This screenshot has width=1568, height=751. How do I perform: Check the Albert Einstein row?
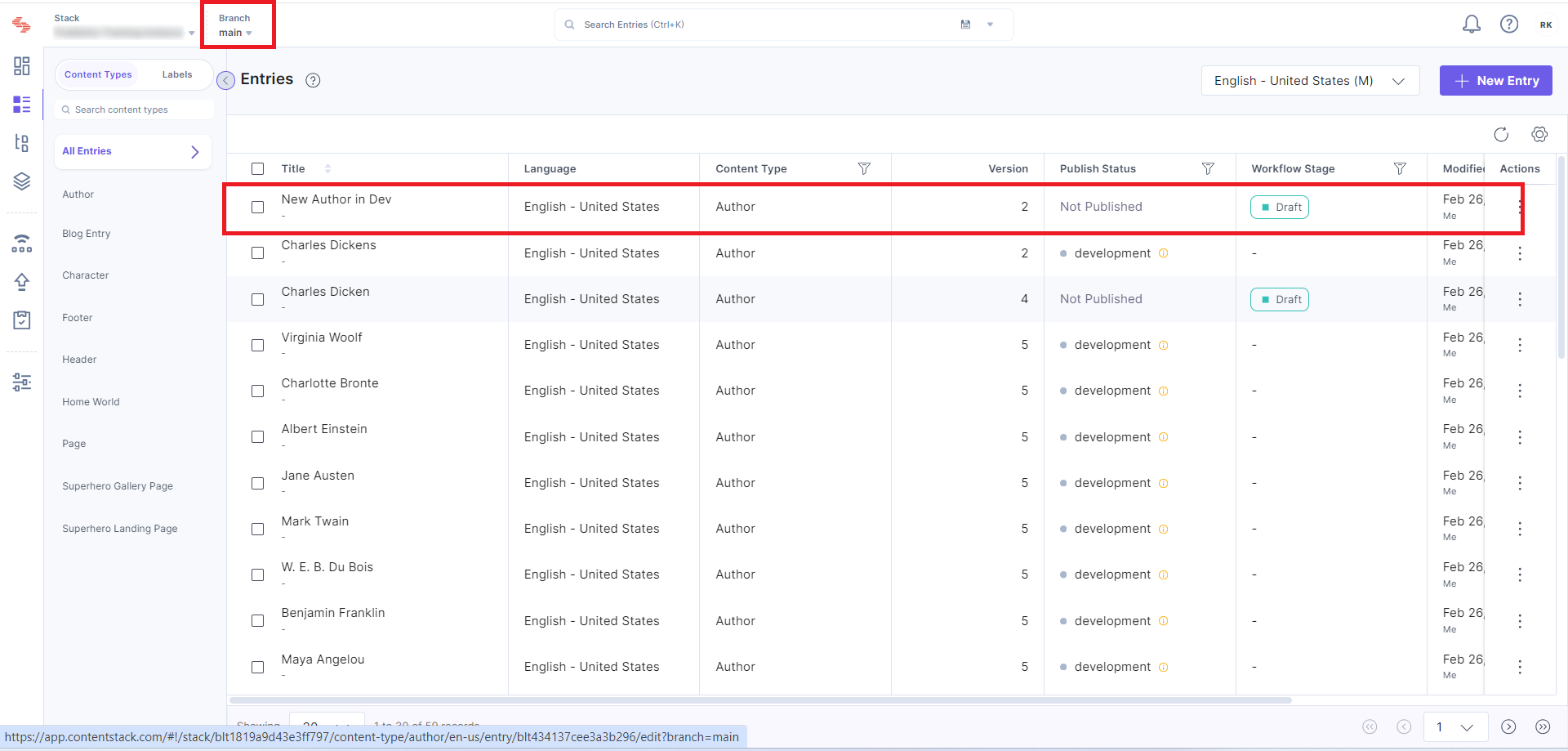point(258,437)
